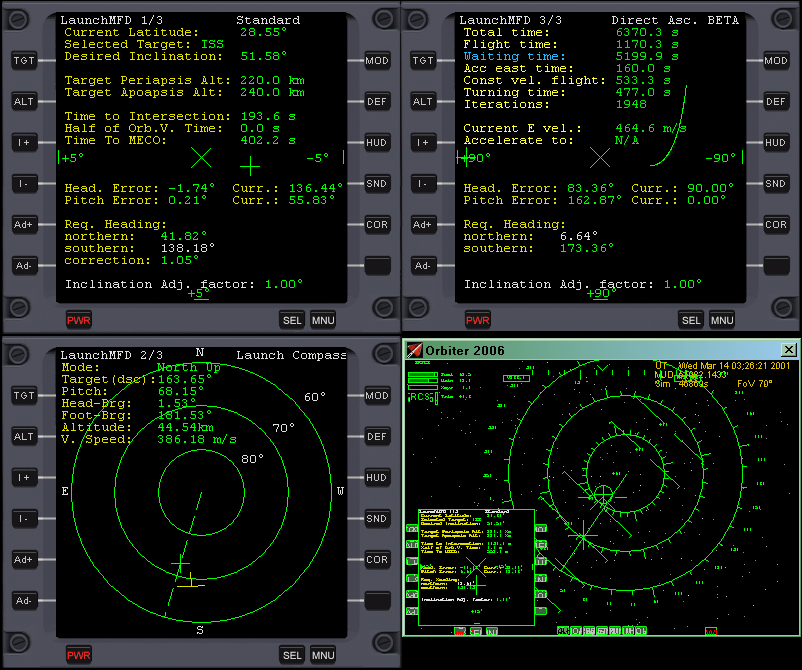Viewport: 802px width, 670px height.
Task: Click Ad+ on the Direct Ascent MFD
Action: [424, 225]
